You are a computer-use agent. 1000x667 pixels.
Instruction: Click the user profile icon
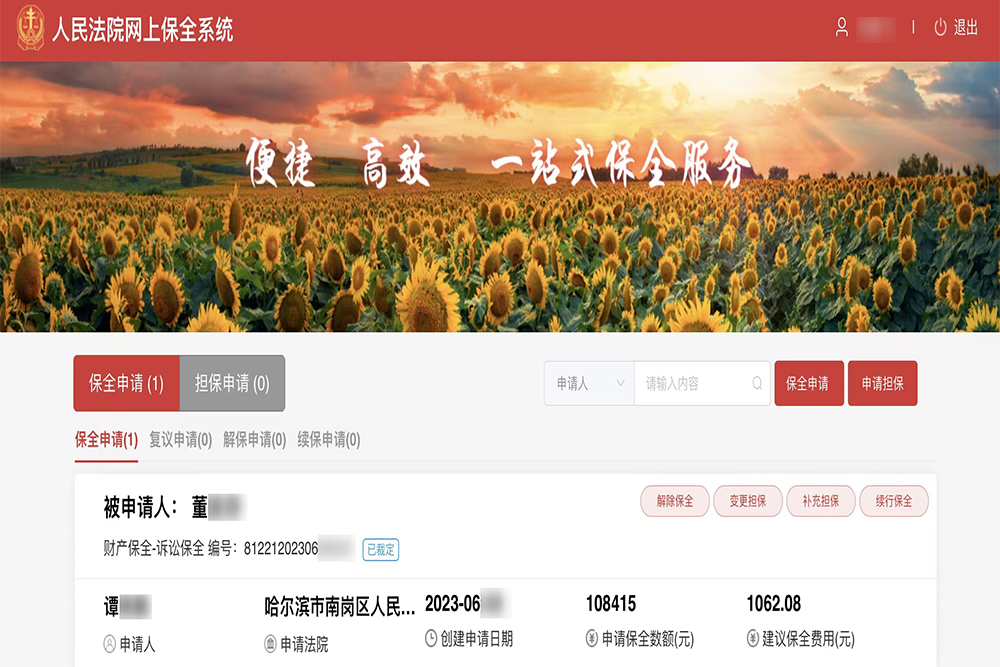[x=842, y=28]
